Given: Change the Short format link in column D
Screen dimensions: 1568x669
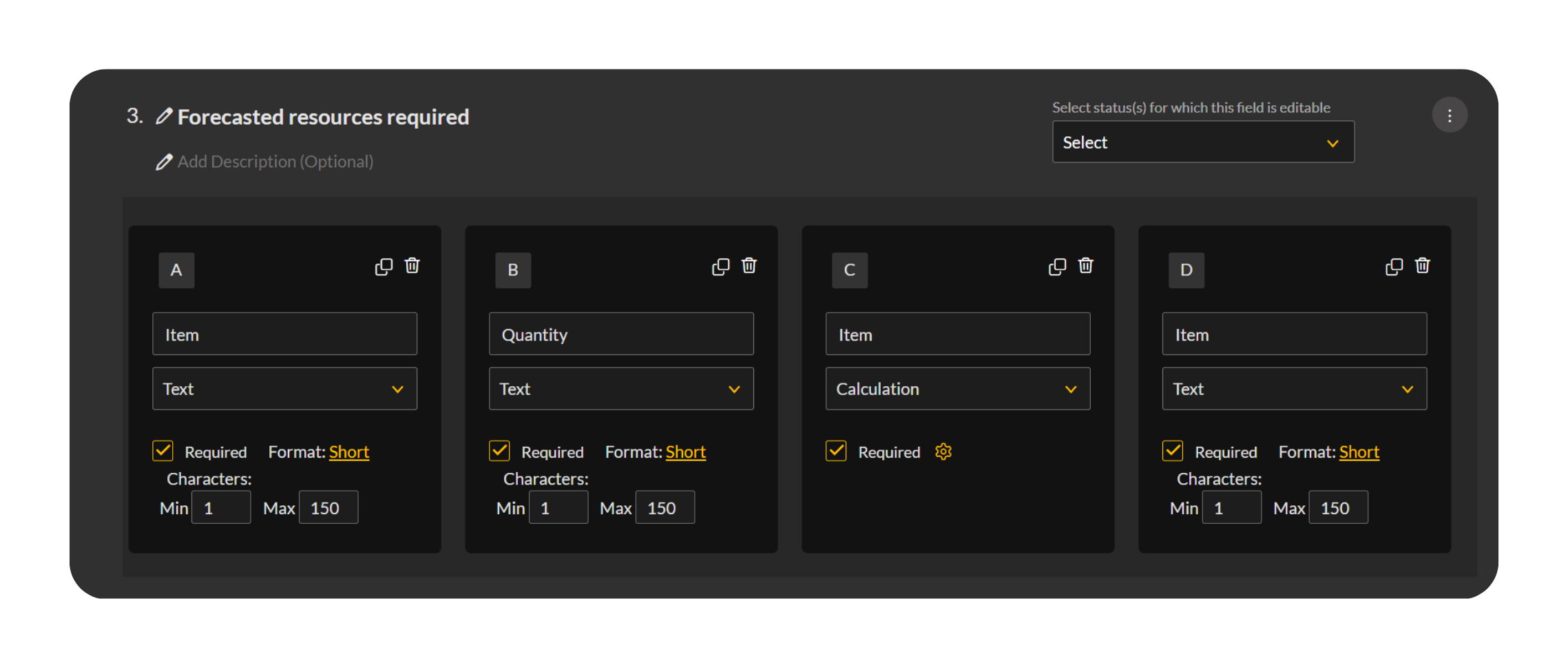Looking at the screenshot, I should (x=1359, y=452).
